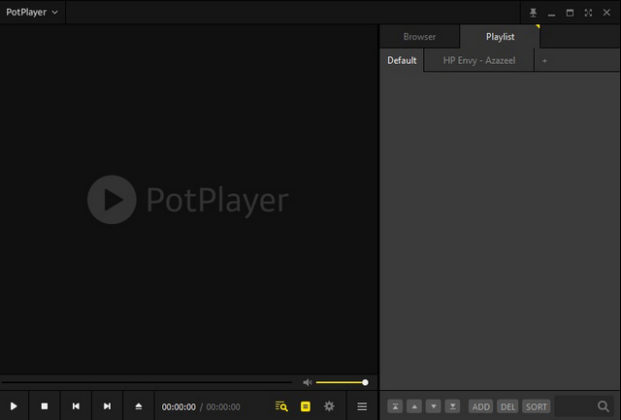621x420 pixels.
Task: Jump to the previous track
Action: click(x=76, y=406)
